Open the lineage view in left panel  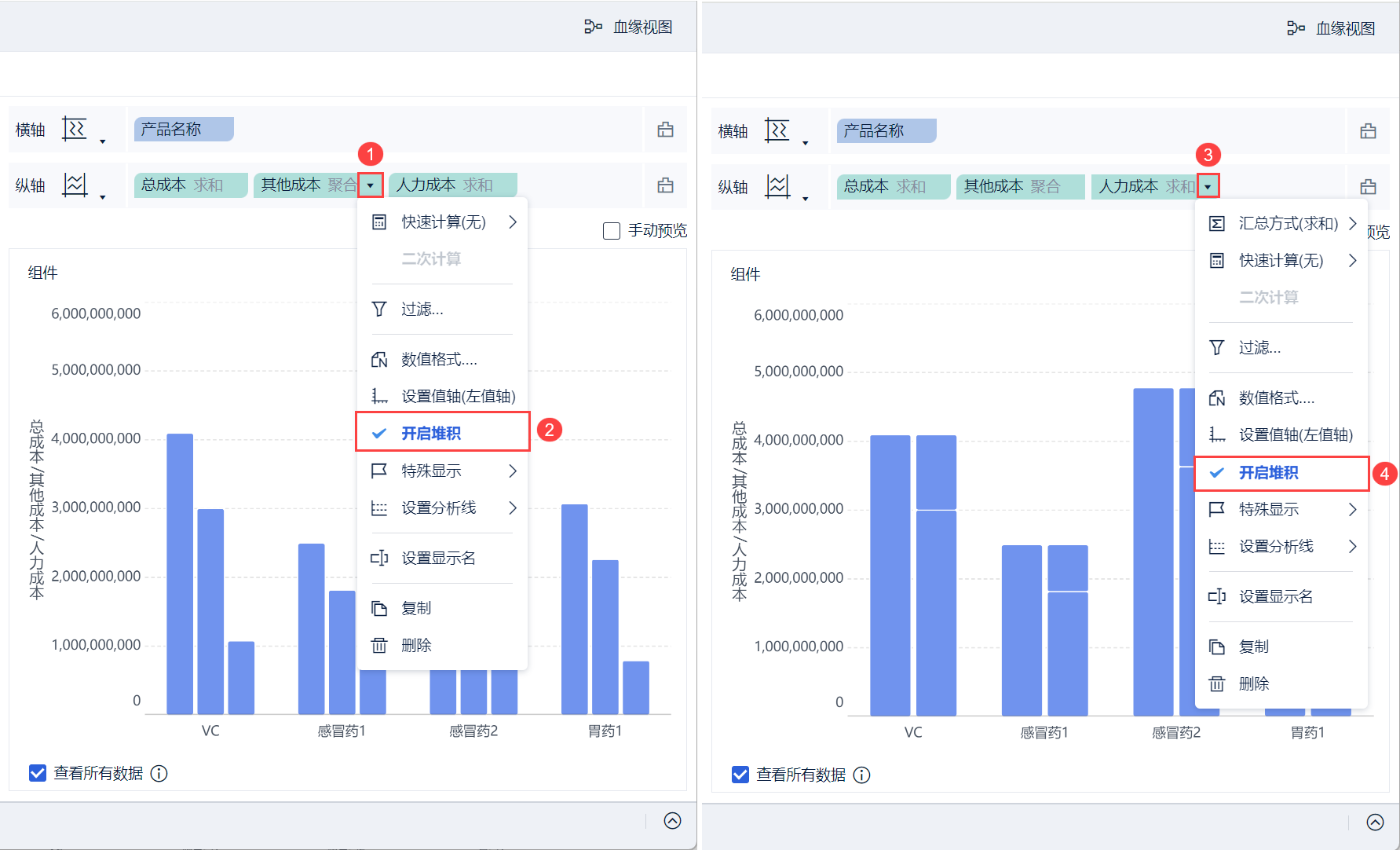pyautogui.click(x=629, y=27)
